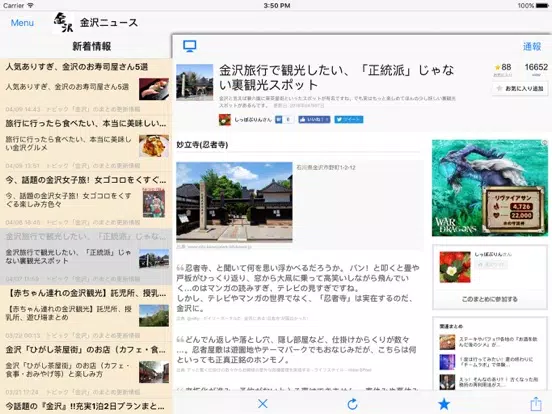Open the 女子旅 magazine cover thumbnail
This screenshot has height=414, width=552.
click(x=154, y=202)
